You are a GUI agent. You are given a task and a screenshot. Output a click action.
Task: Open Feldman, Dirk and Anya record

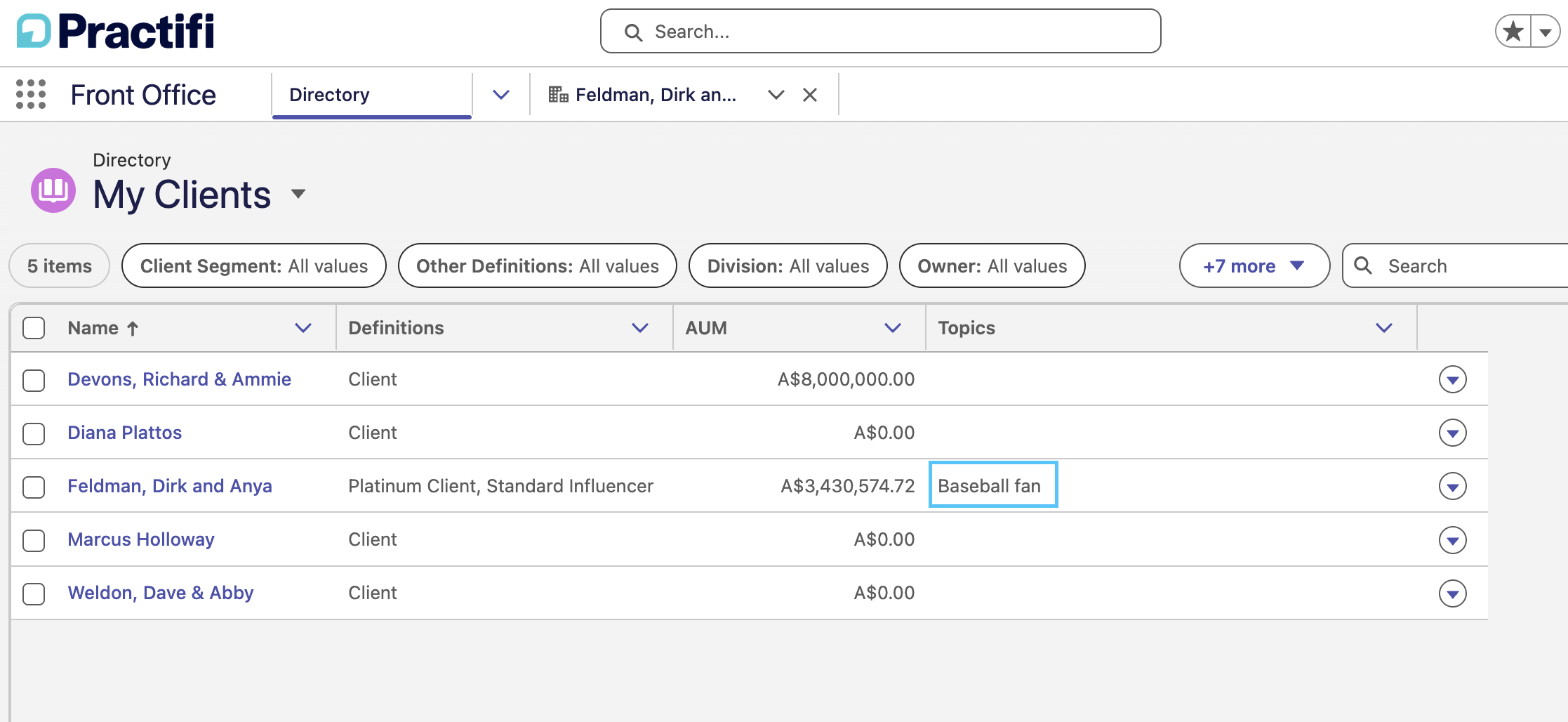pyautogui.click(x=170, y=486)
